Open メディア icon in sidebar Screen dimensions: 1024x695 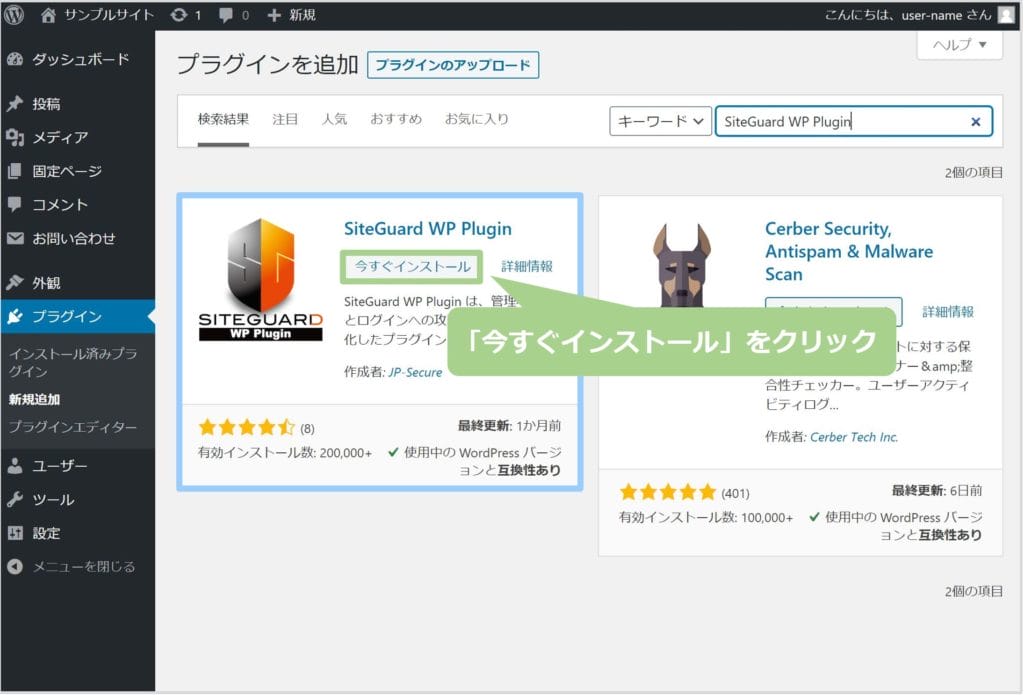pyautogui.click(x=15, y=137)
